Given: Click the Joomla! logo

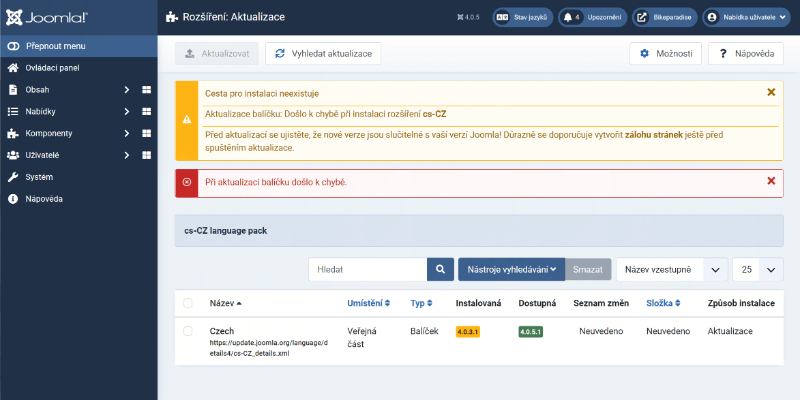Looking at the screenshot, I should click(46, 17).
